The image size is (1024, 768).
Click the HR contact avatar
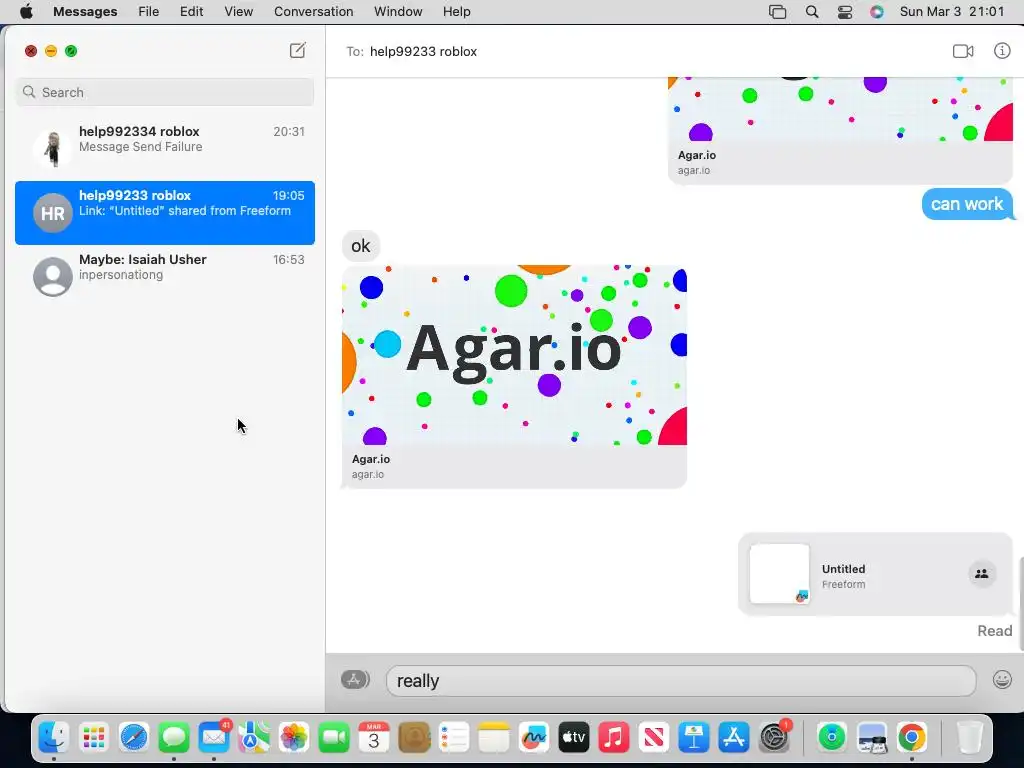point(53,213)
